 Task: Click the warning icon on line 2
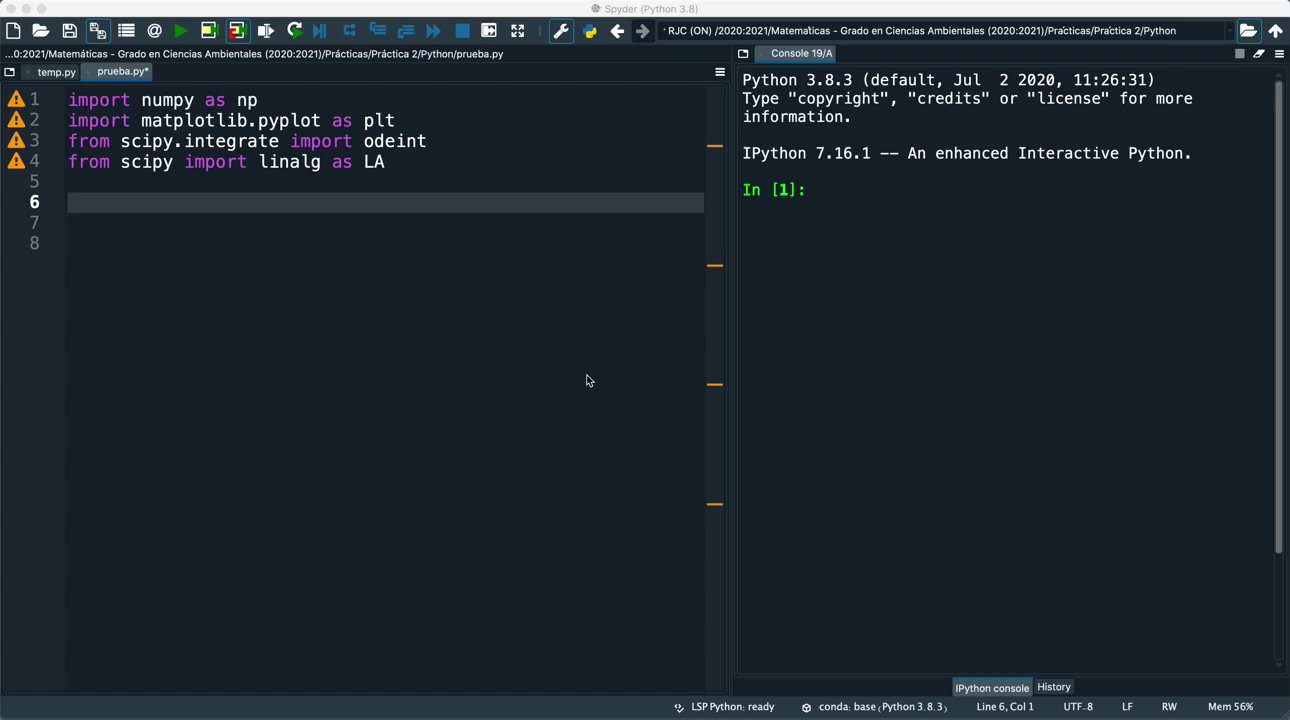[16, 120]
